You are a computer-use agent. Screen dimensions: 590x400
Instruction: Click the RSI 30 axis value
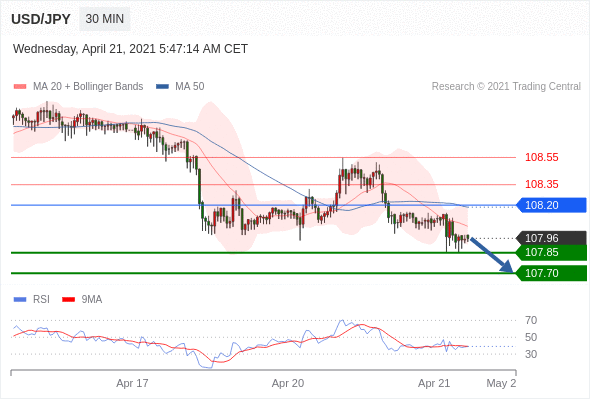531,354
